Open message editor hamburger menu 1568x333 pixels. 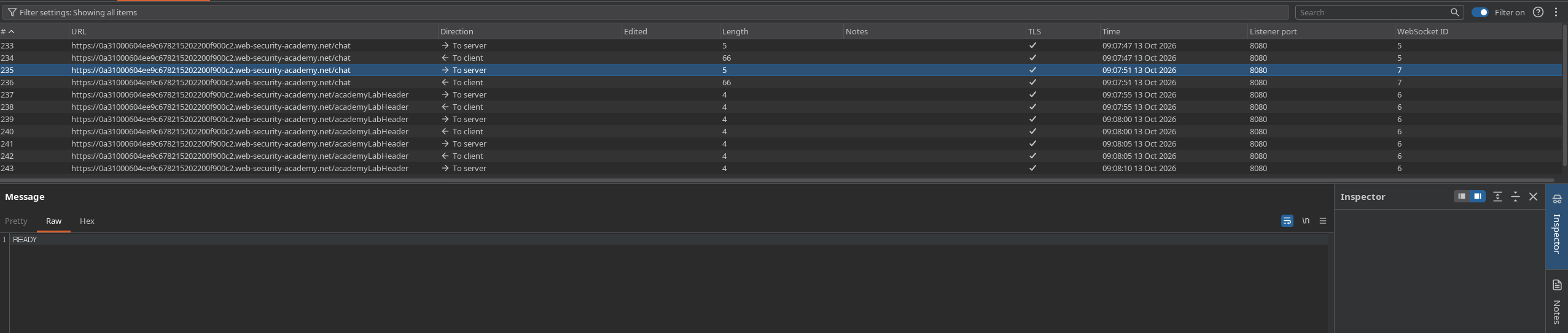point(1322,221)
